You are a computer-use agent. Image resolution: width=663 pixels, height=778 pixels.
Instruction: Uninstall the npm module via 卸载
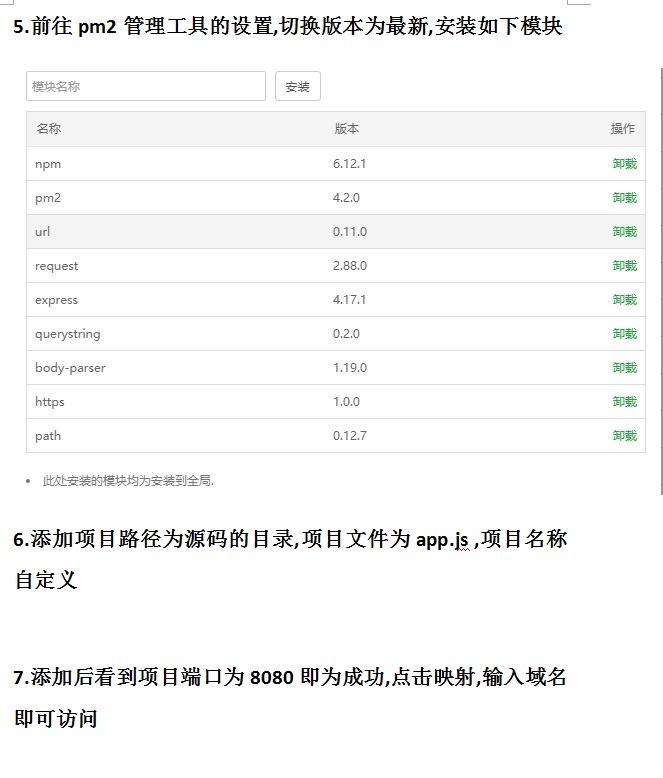point(624,164)
